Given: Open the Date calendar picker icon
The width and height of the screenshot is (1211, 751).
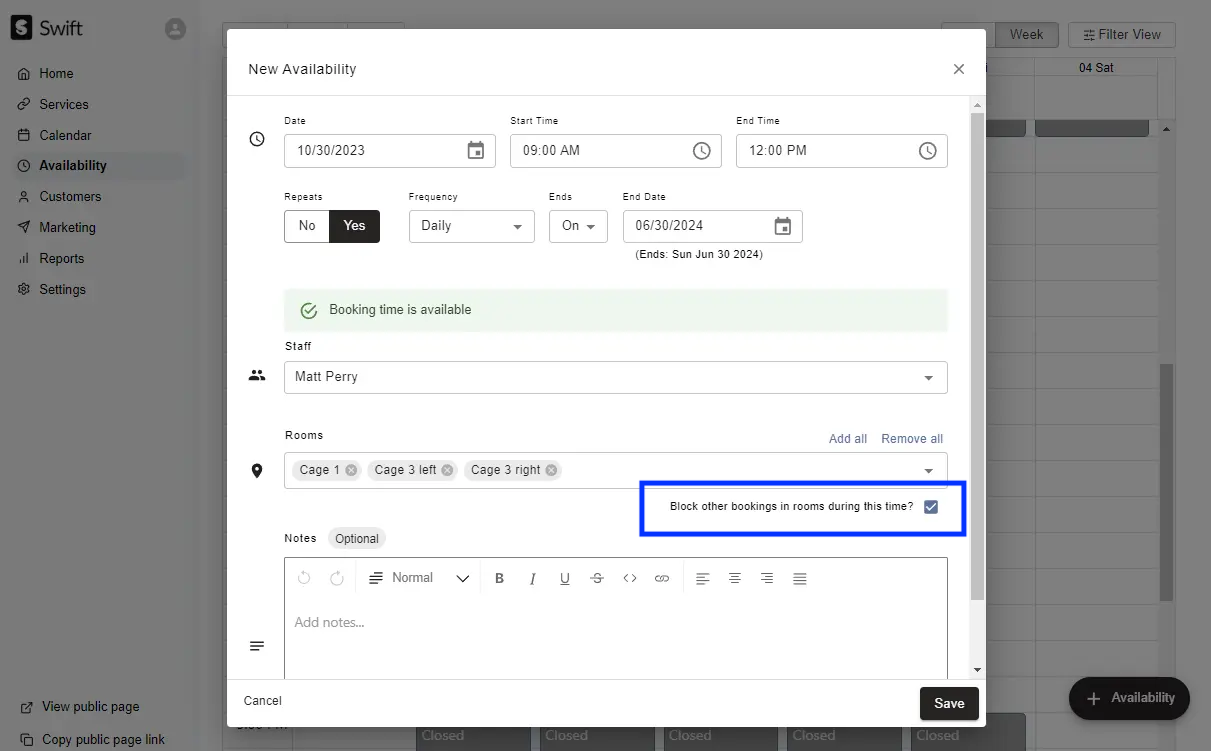Looking at the screenshot, I should click(476, 151).
